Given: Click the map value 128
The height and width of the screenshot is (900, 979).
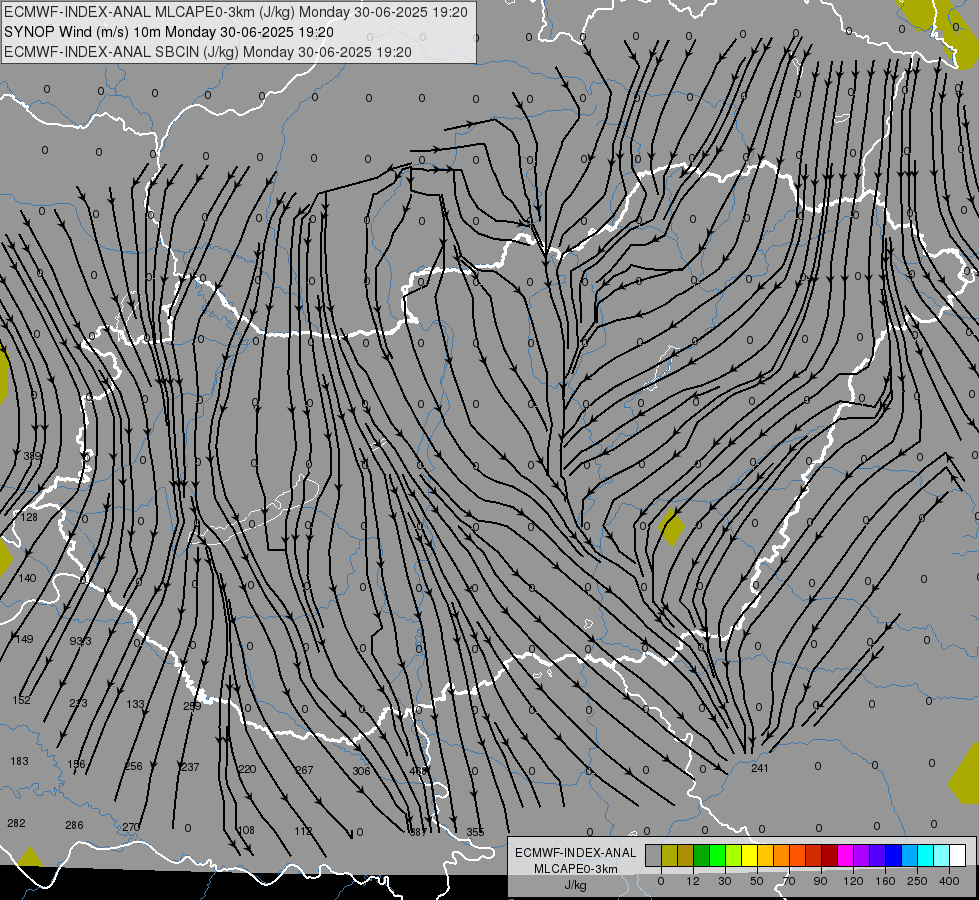Looking at the screenshot, I should click(x=29, y=517).
